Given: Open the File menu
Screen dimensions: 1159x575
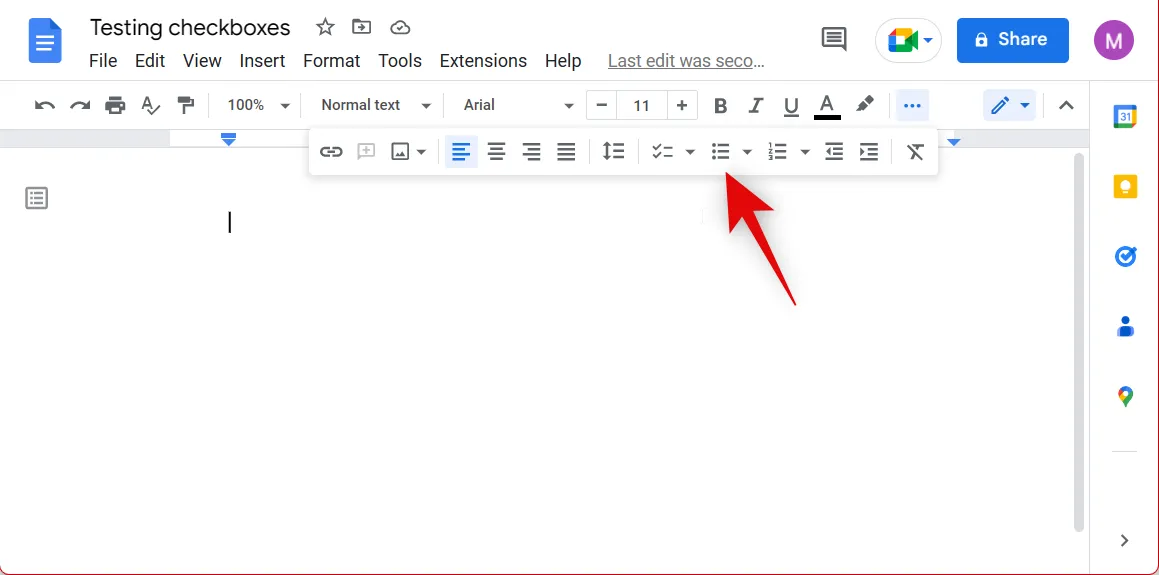Looking at the screenshot, I should pos(103,61).
